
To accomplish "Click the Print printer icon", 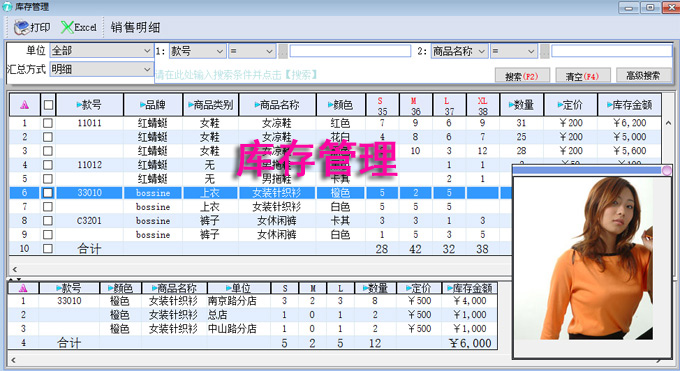I will (x=22, y=28).
